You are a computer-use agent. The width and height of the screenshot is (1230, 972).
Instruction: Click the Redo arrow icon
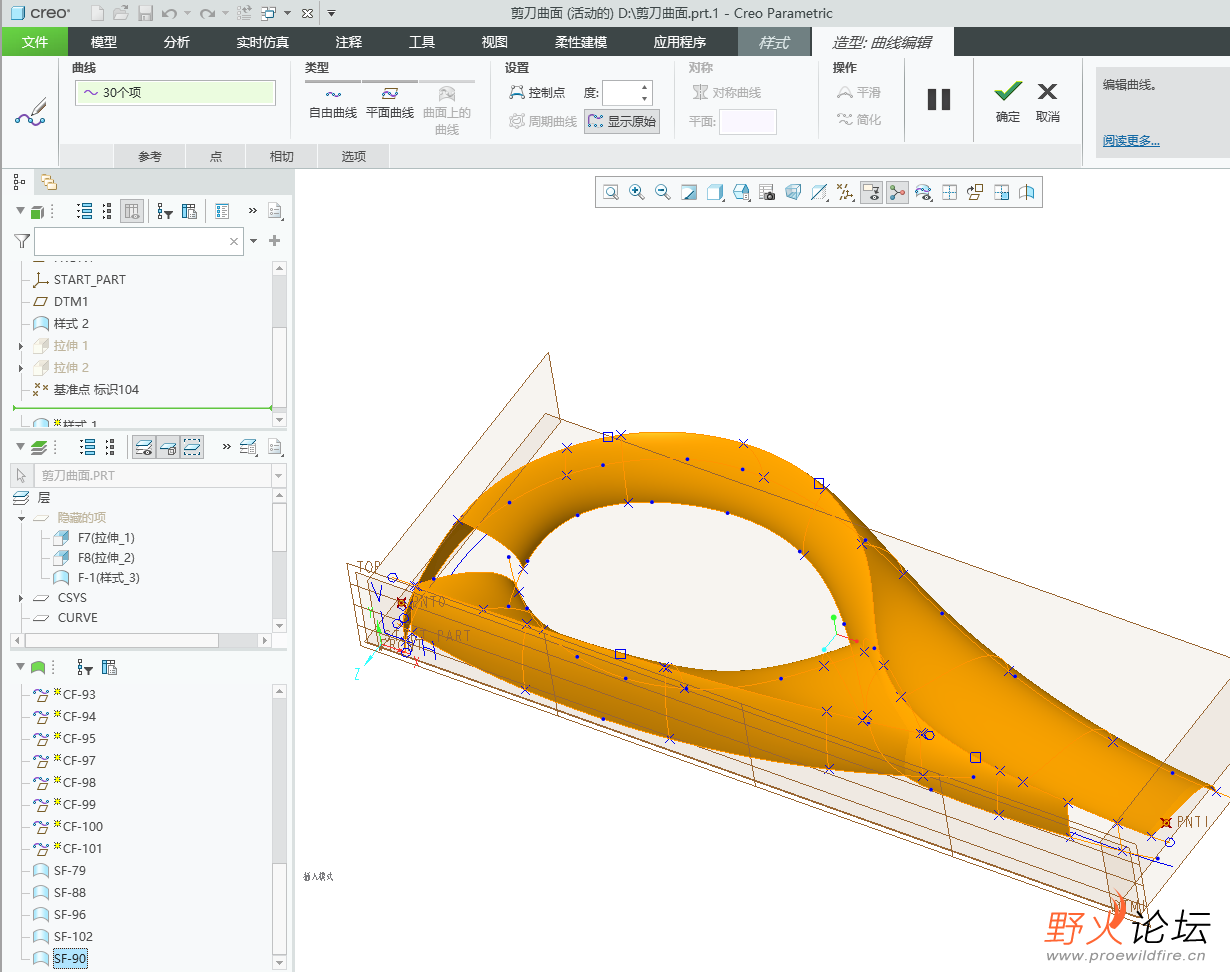[207, 14]
